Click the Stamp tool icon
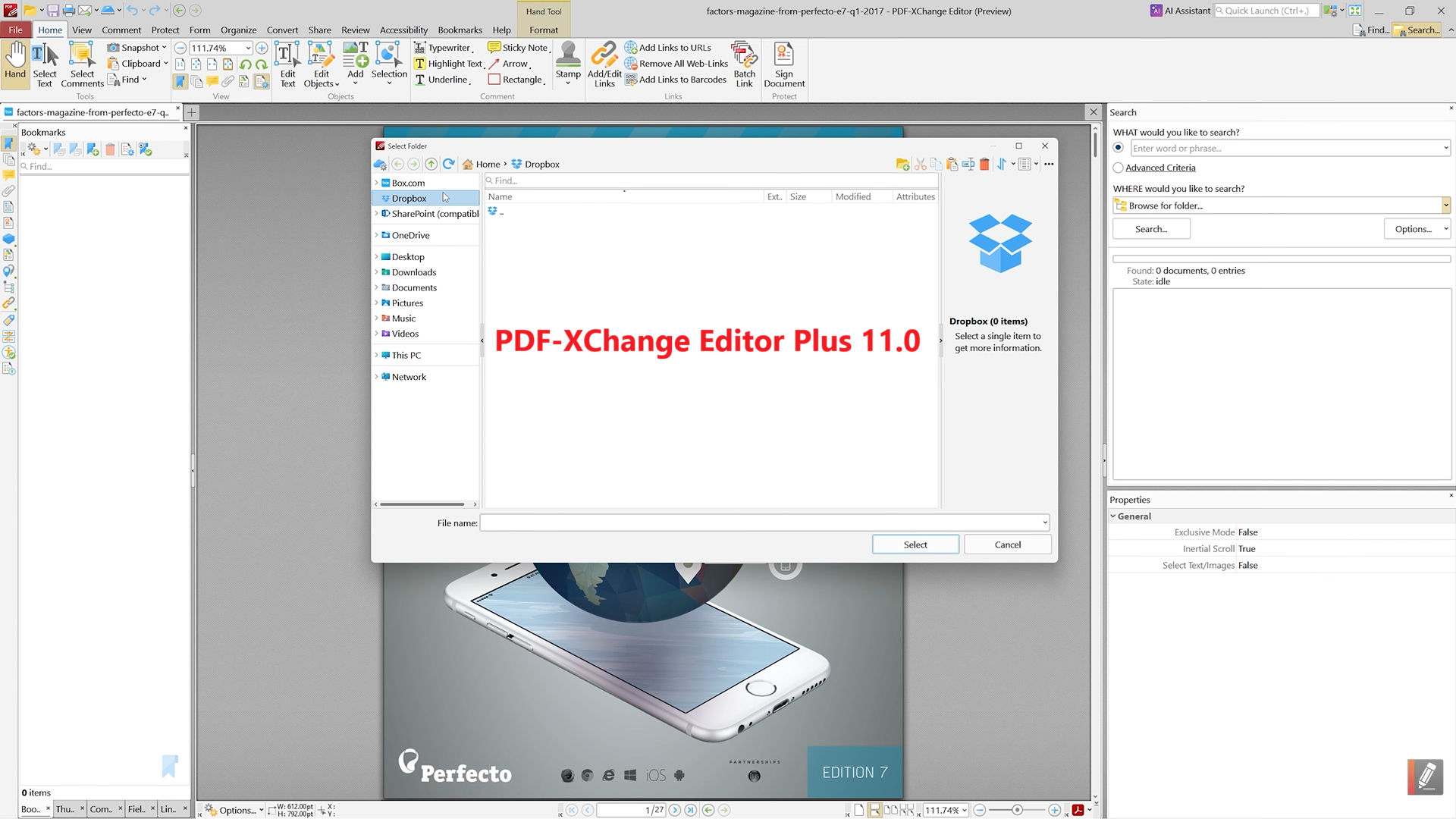The width and height of the screenshot is (1456, 819). click(x=568, y=55)
